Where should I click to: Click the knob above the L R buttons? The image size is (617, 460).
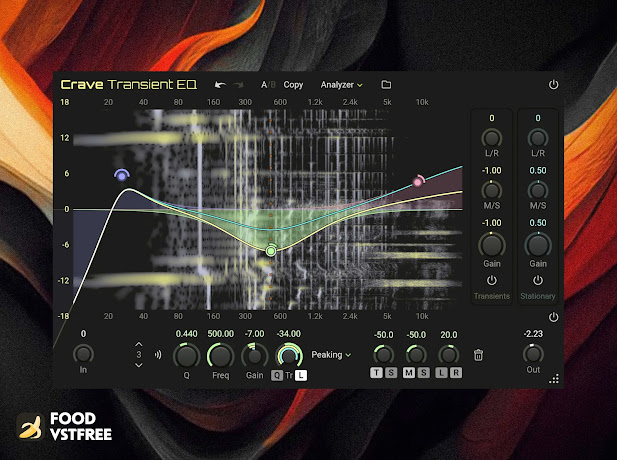click(449, 354)
